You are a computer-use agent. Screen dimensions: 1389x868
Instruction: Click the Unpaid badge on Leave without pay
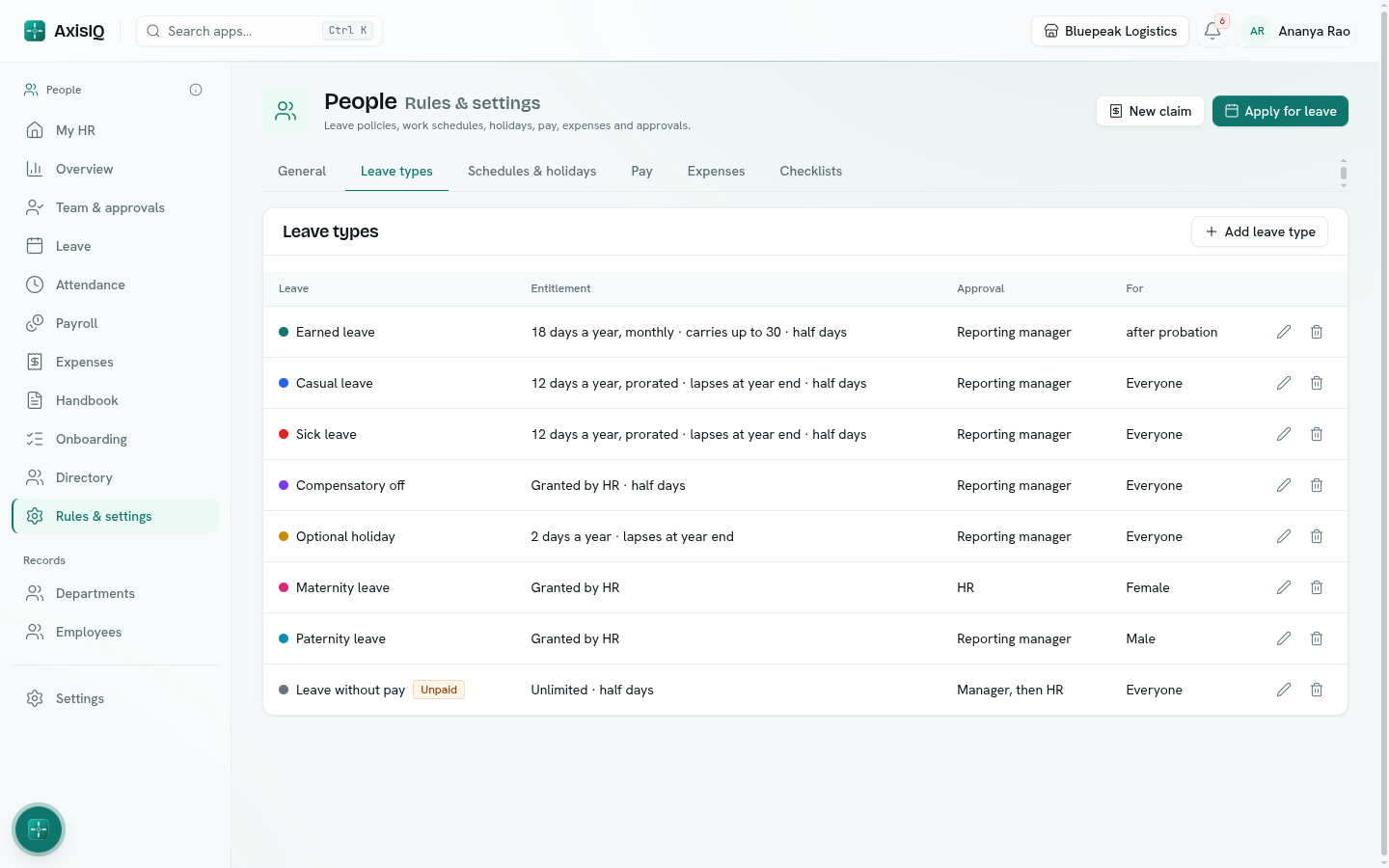click(x=439, y=690)
